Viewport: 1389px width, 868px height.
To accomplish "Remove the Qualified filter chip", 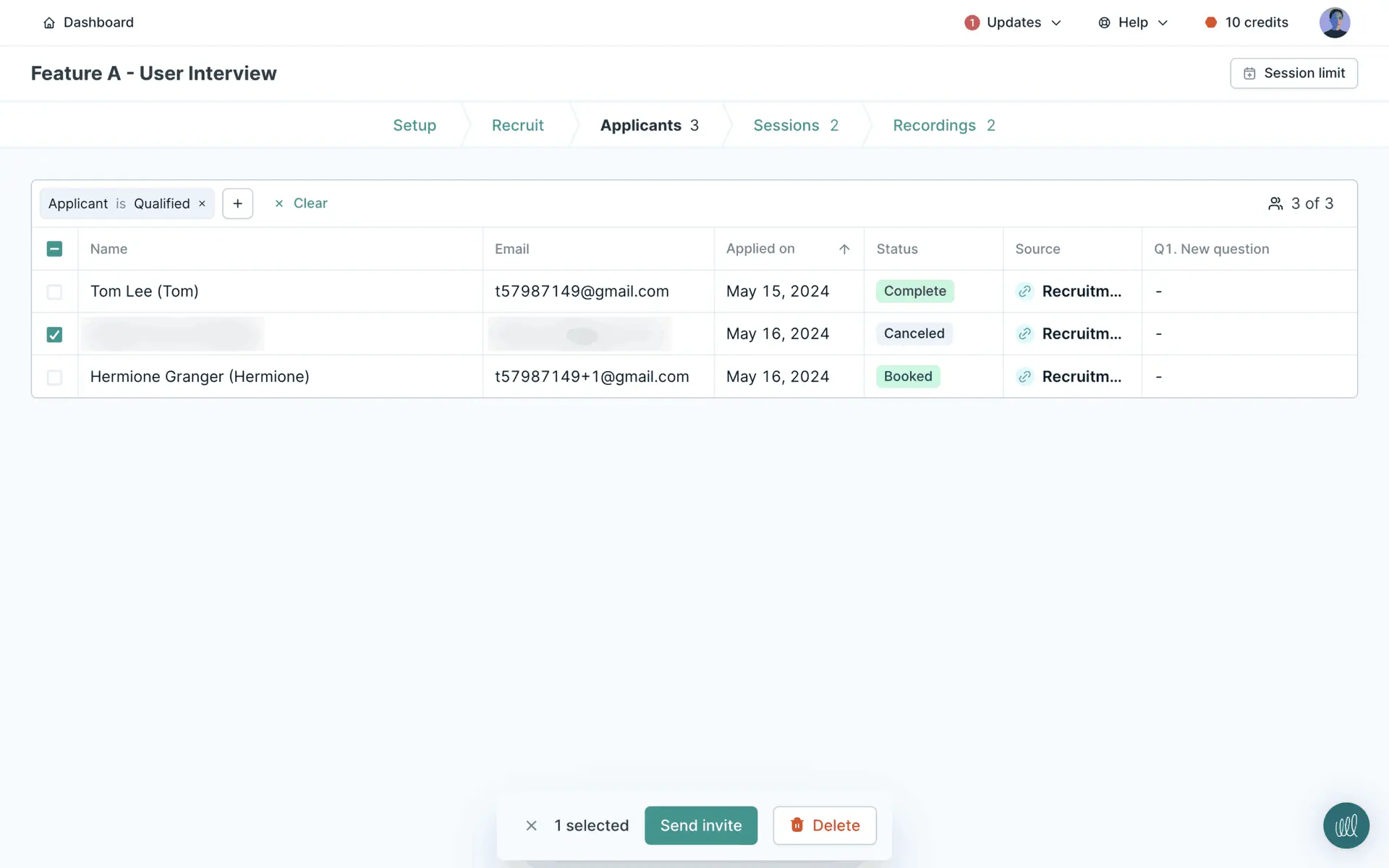I will point(202,204).
